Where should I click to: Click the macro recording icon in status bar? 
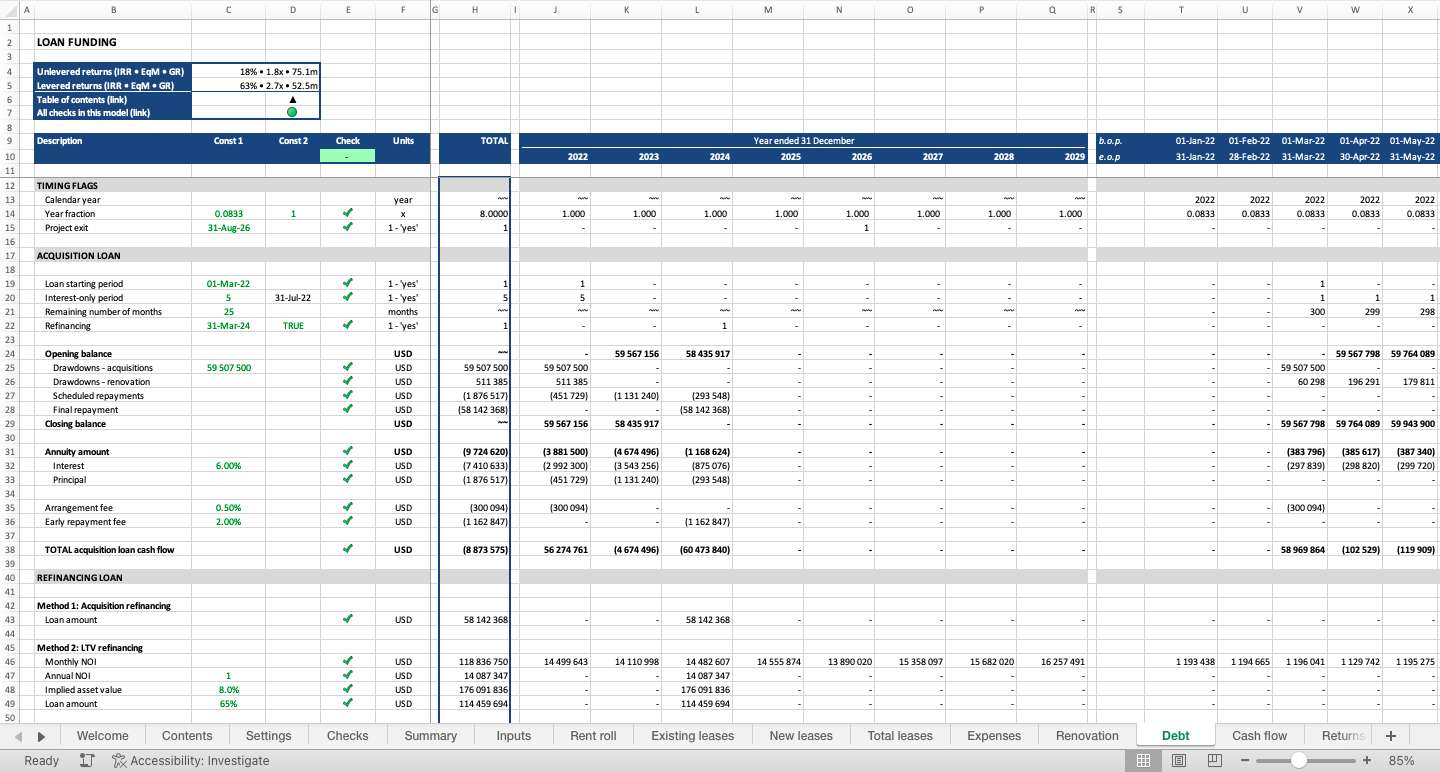coord(87,761)
